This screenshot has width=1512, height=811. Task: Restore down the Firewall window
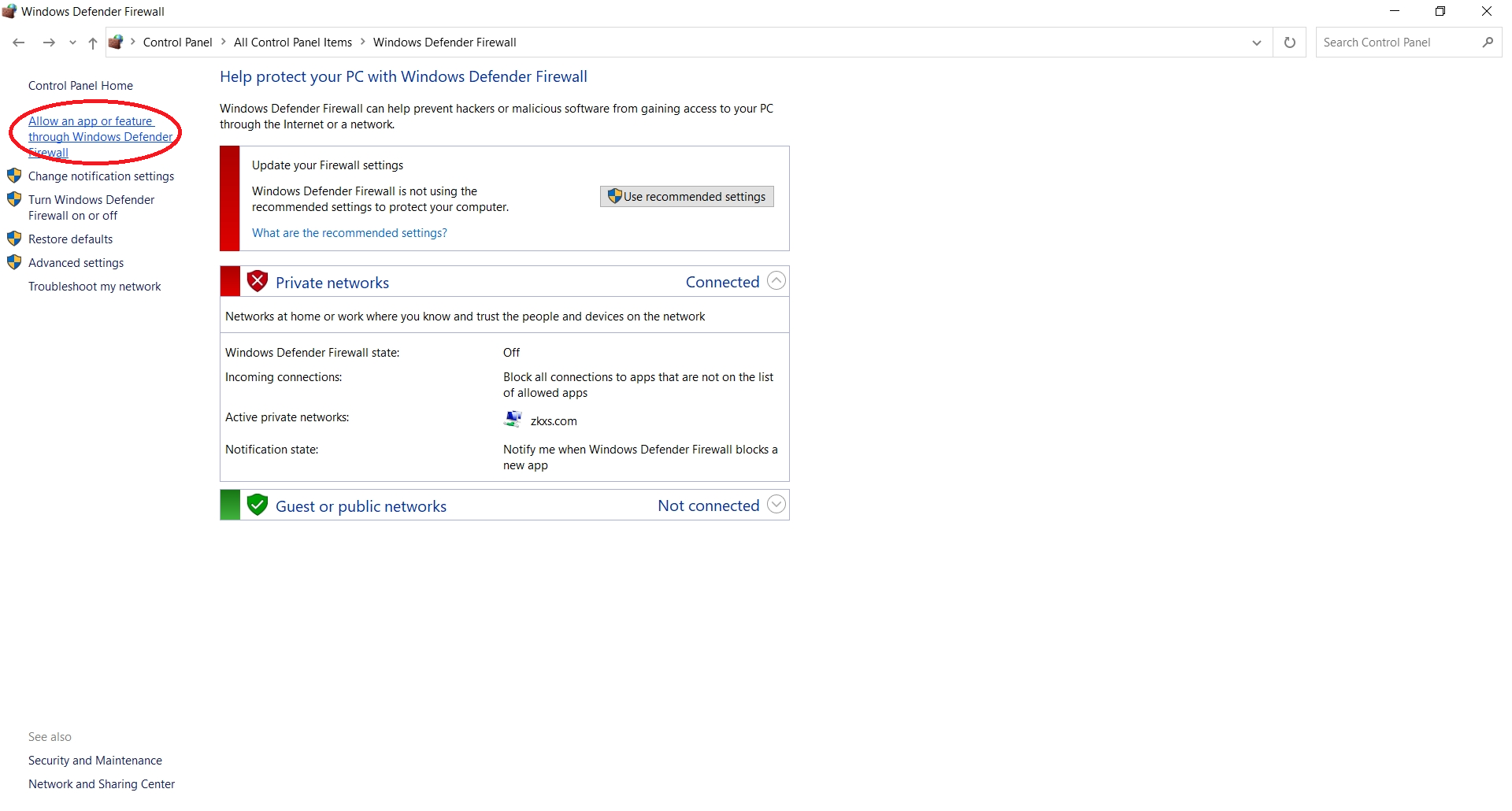[1440, 11]
